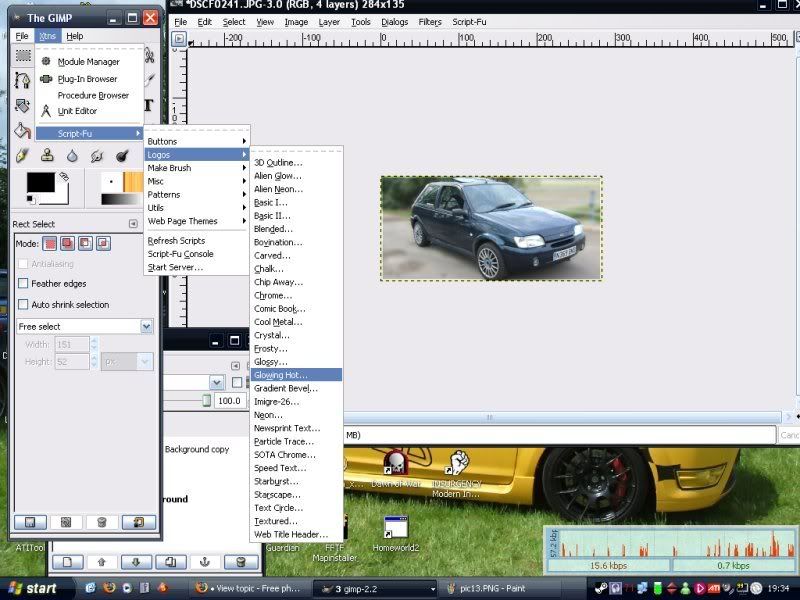Expand the Web Page Themes submenu
The image size is (800, 600).
coord(196,221)
